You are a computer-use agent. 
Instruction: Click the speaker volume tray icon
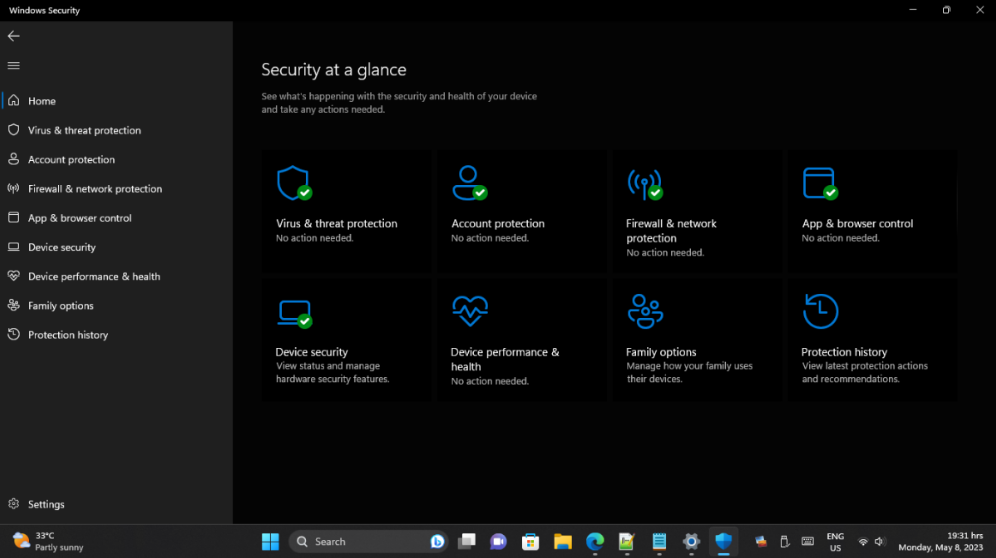tap(880, 542)
